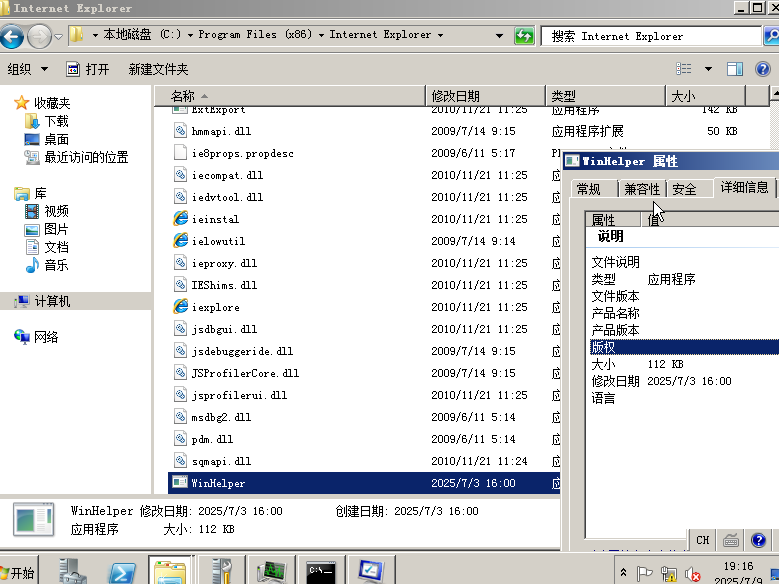Open the recent pages dropdown beside forward arrow
Screen dimensions: 779x584
pos(58,36)
